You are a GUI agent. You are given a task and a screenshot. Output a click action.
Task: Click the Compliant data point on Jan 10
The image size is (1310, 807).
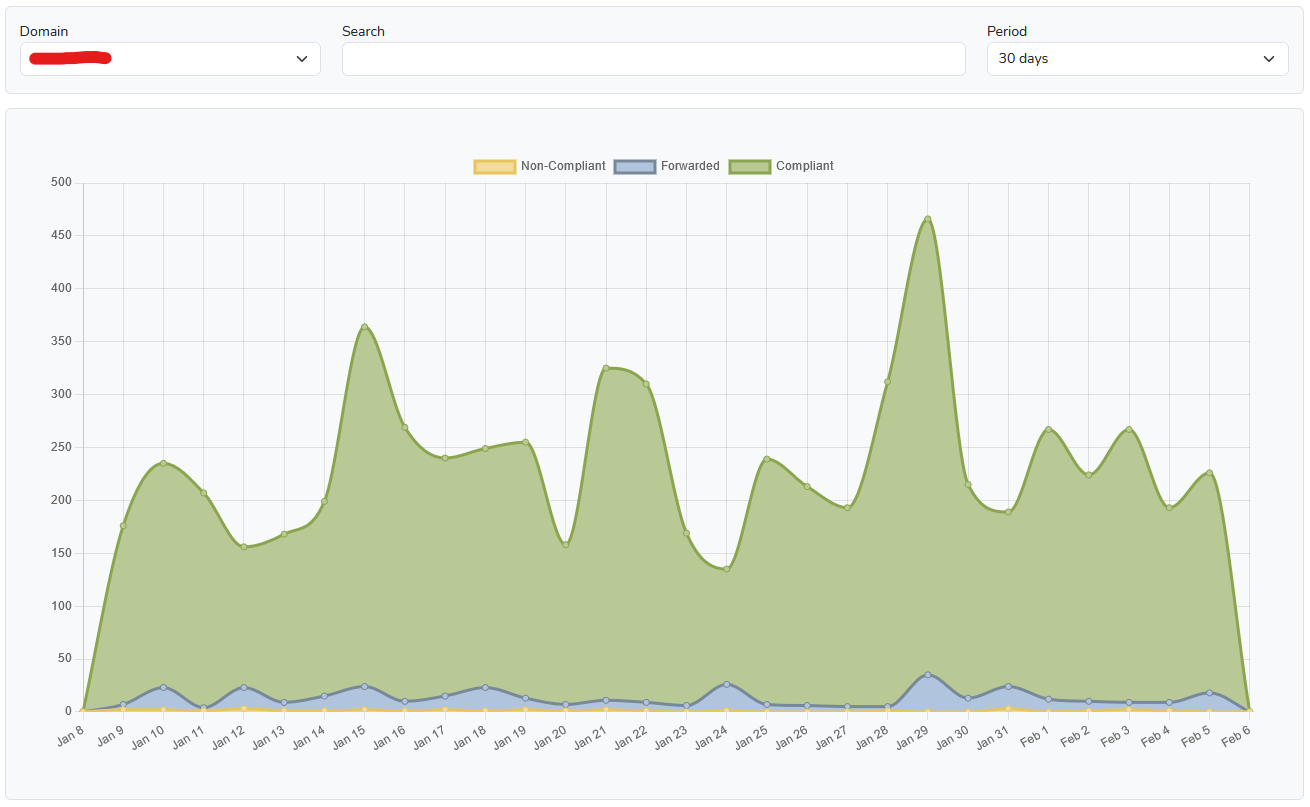click(x=163, y=463)
